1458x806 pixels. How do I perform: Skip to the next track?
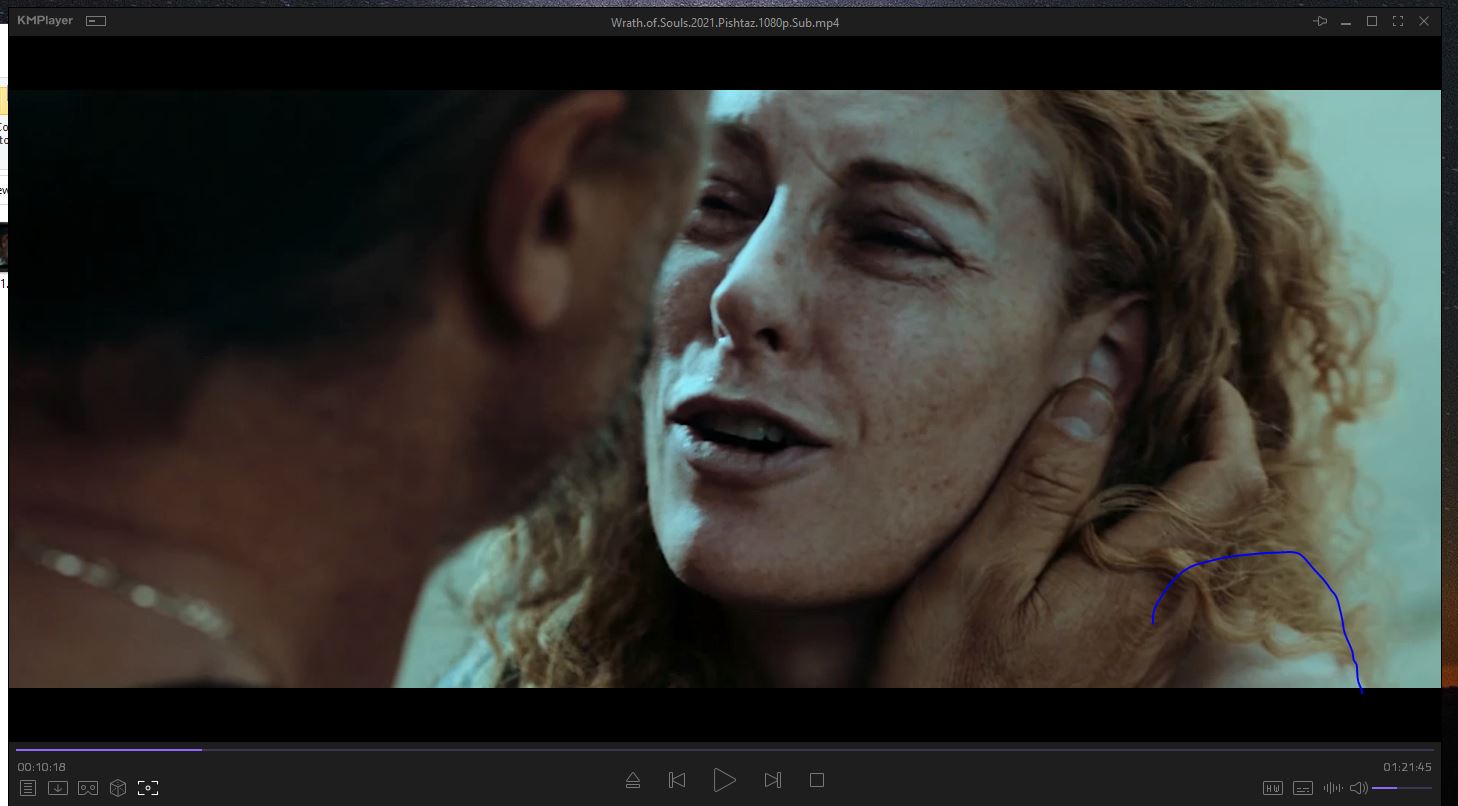tap(772, 780)
